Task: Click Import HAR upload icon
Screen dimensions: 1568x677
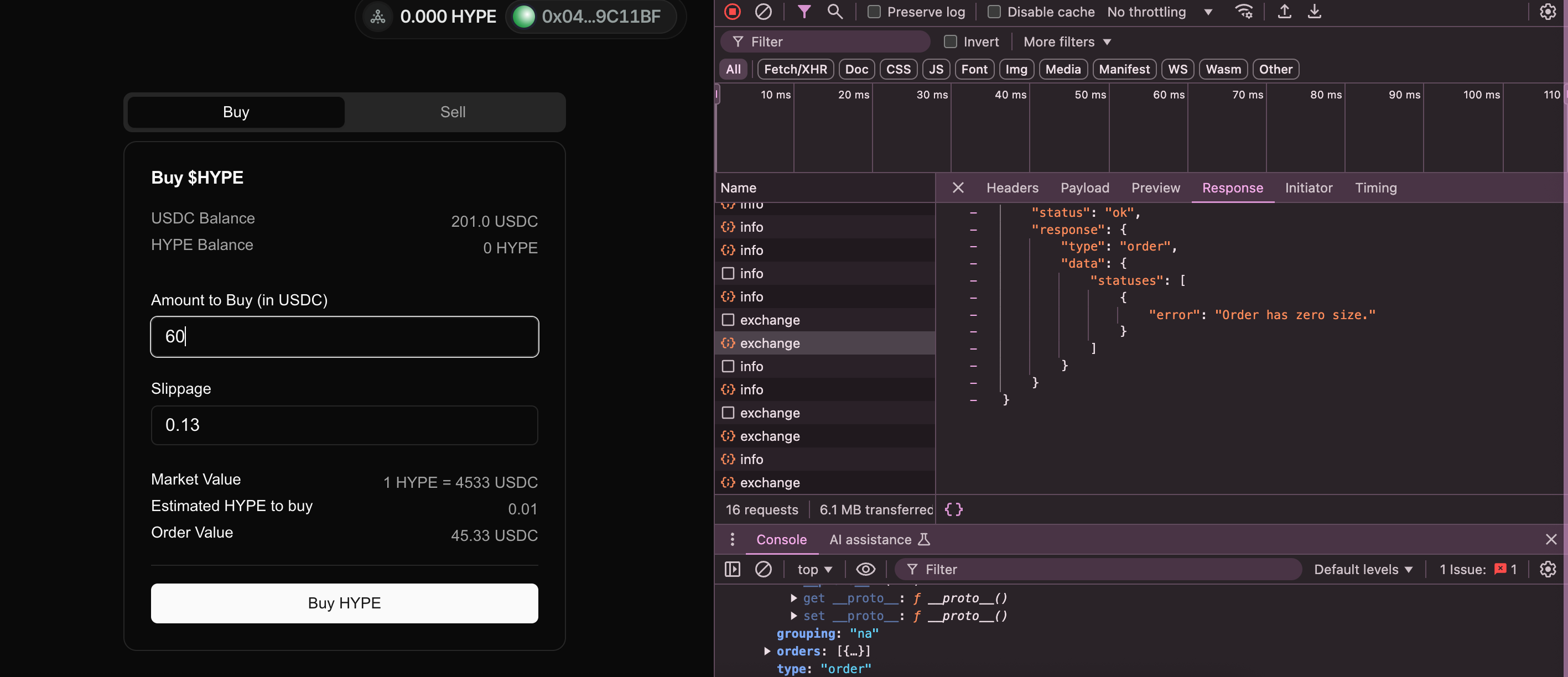Action: pos(1284,12)
